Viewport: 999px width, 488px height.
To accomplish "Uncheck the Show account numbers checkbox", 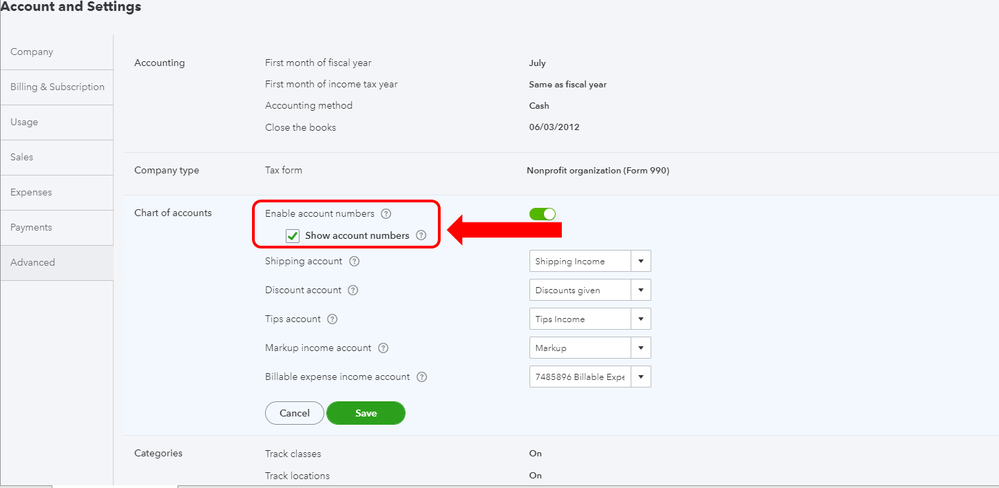I will point(293,236).
